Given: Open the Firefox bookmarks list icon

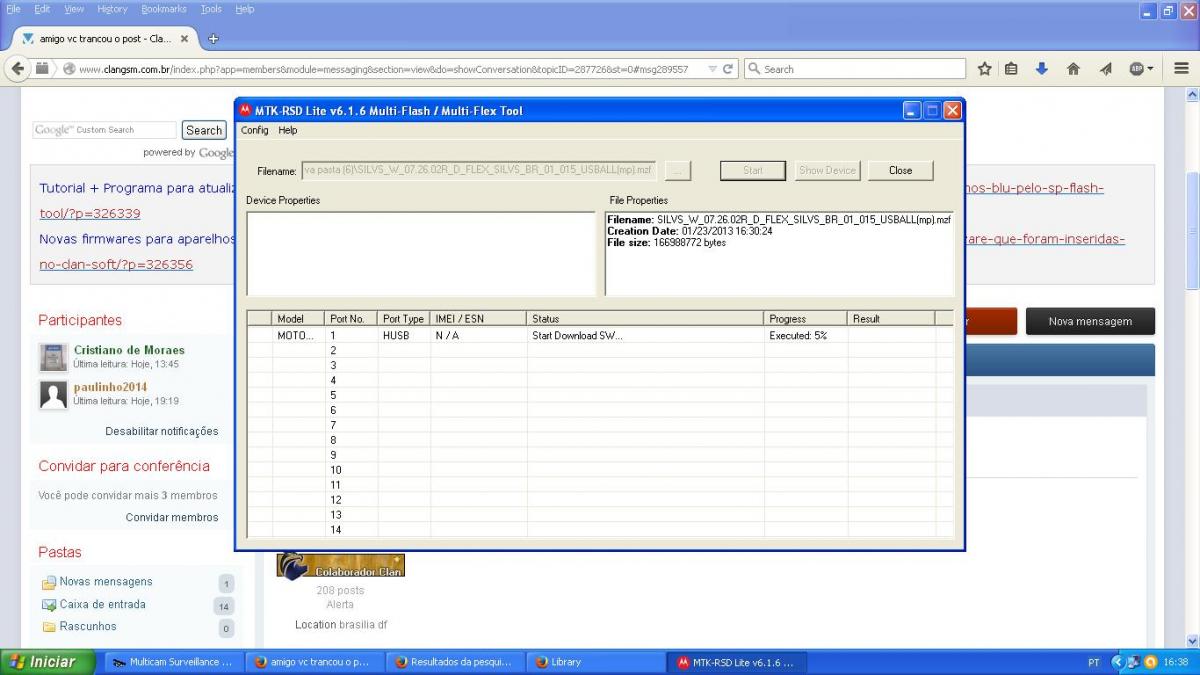Looking at the screenshot, I should point(1012,69).
